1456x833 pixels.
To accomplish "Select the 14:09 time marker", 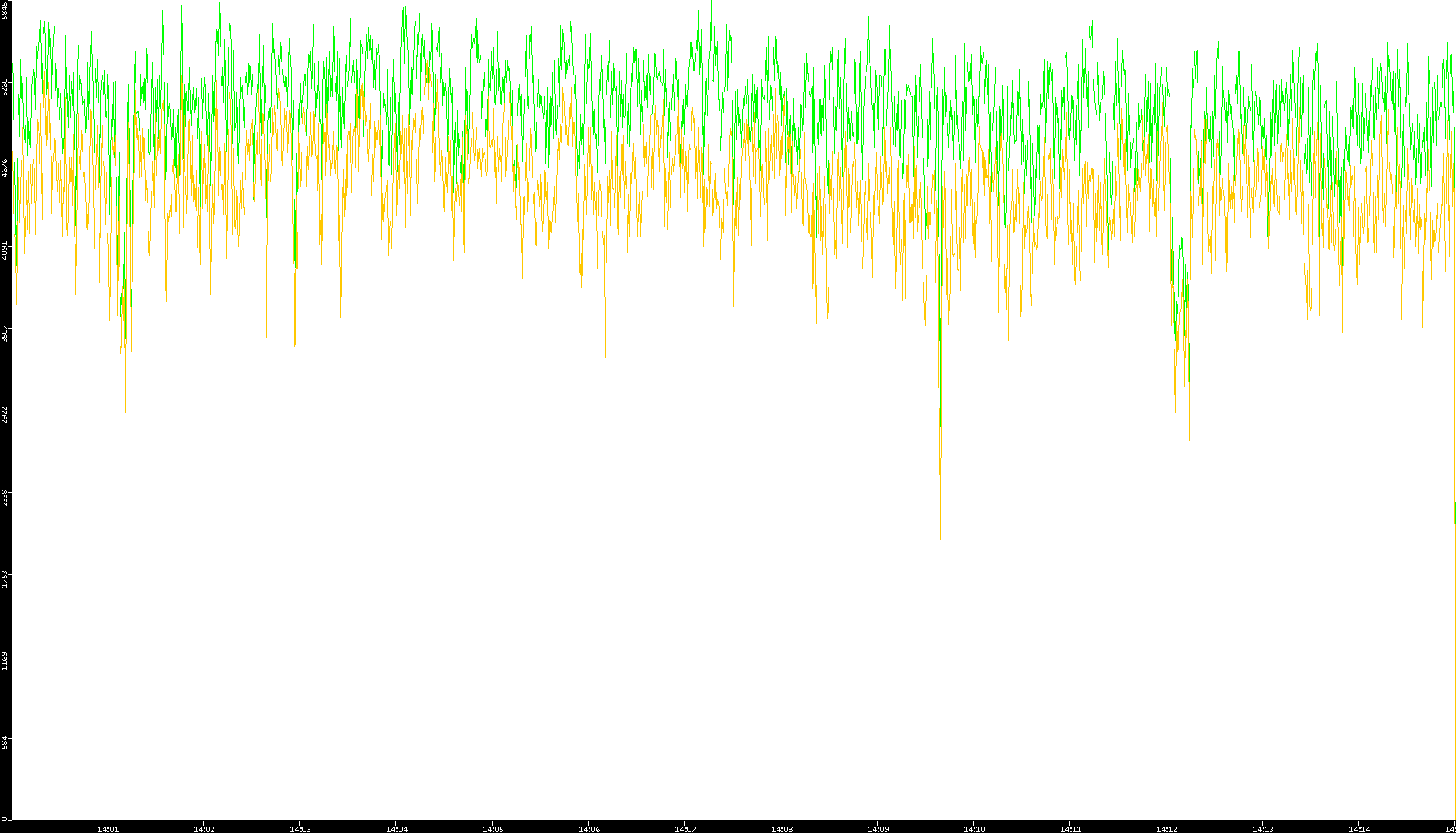I will (x=878, y=829).
